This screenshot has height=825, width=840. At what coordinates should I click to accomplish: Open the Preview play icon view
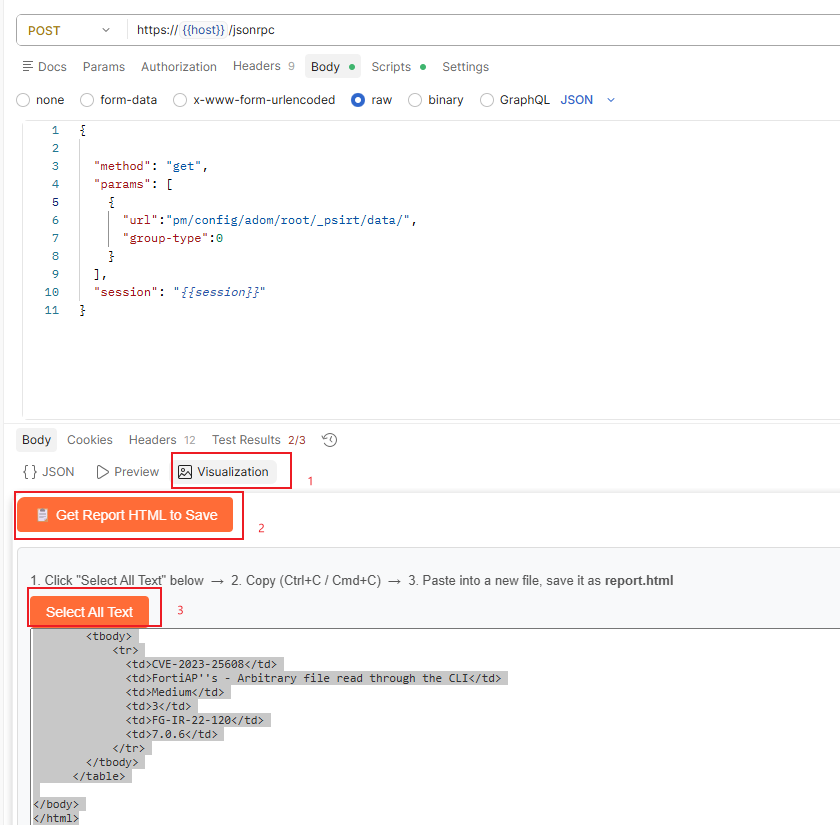click(x=128, y=471)
